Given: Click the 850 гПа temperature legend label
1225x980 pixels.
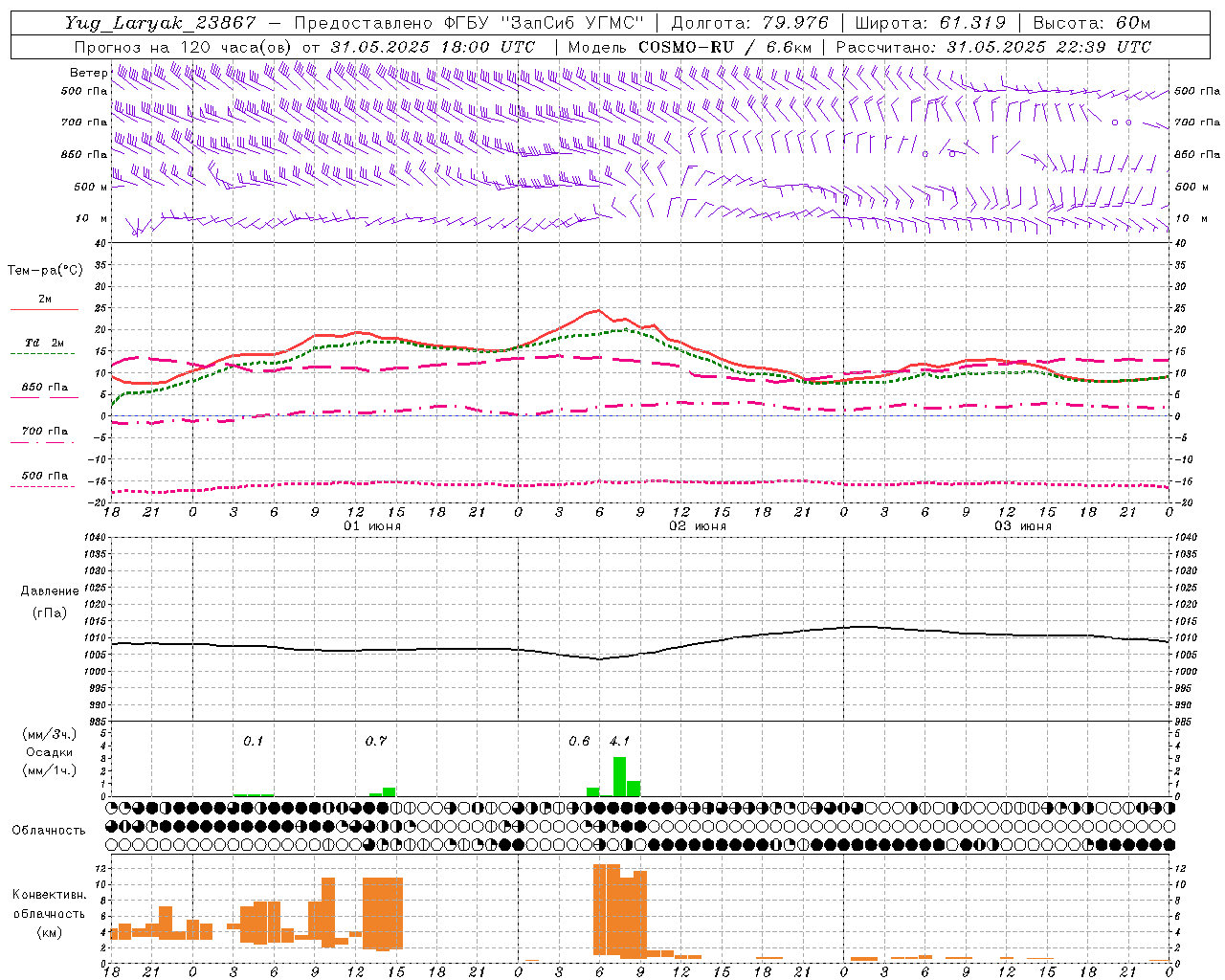Looking at the screenshot, I should pos(44,388).
